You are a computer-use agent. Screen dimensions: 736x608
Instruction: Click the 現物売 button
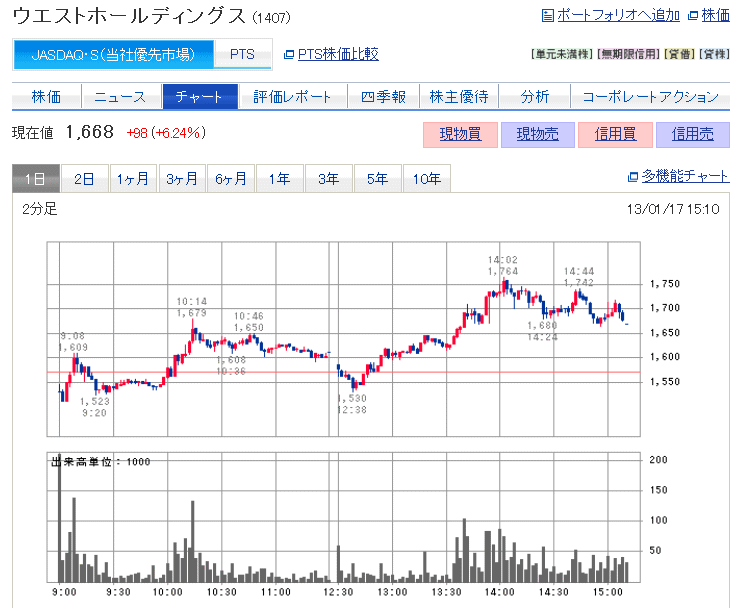pos(538,135)
